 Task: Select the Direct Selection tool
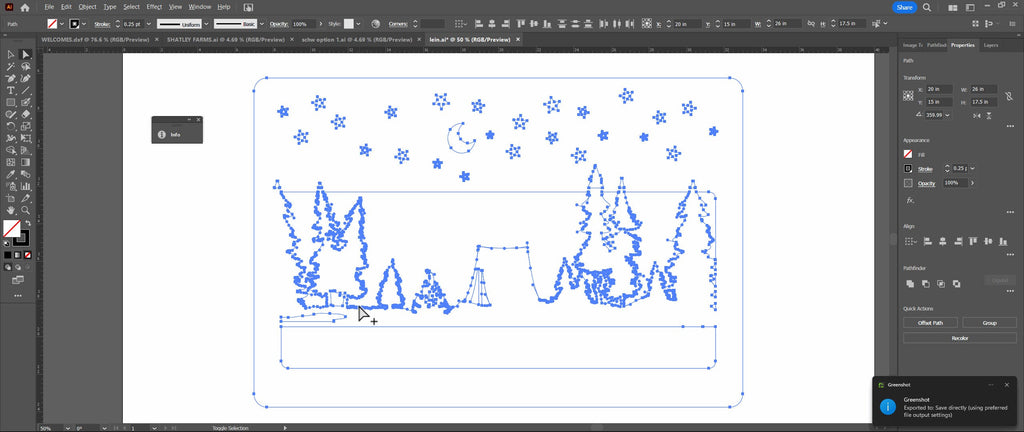click(25, 55)
